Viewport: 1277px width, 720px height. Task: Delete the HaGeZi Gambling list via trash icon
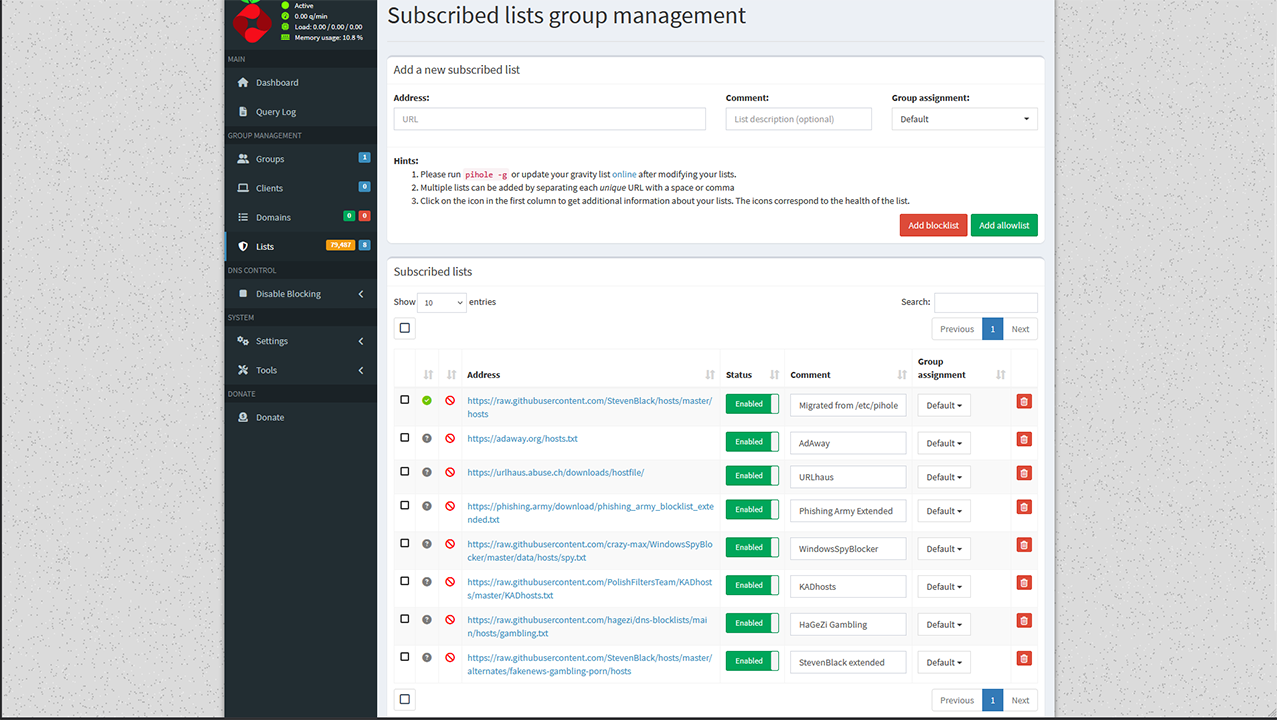(1023, 621)
